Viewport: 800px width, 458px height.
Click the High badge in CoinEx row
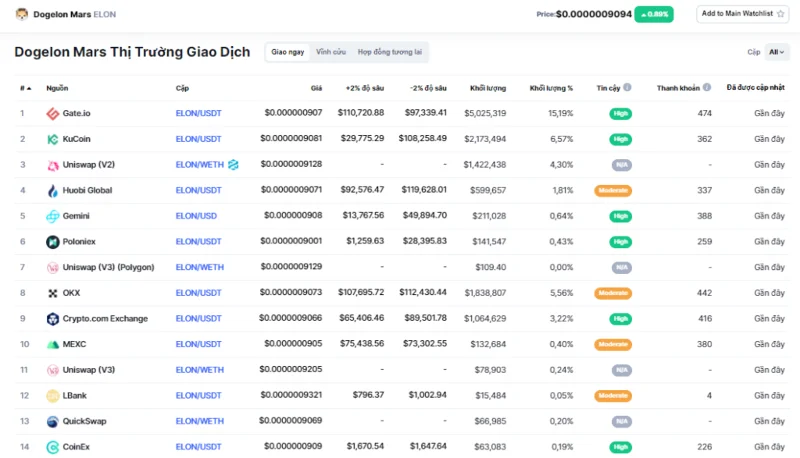click(x=620, y=447)
